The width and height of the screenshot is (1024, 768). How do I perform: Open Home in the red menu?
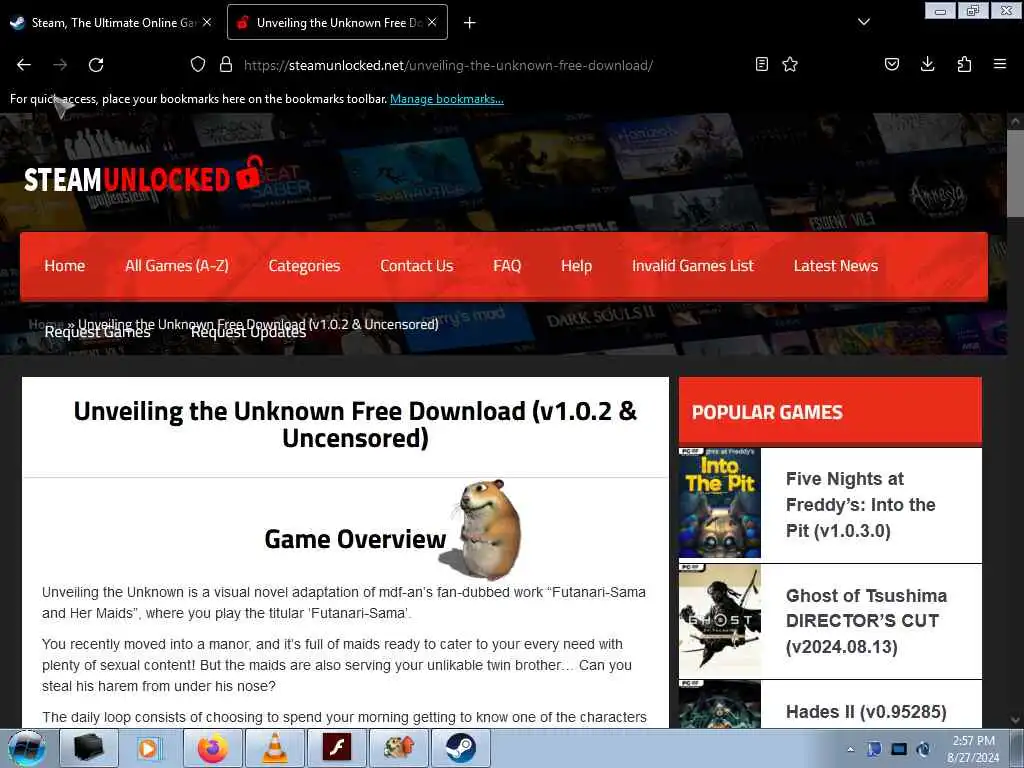tap(65, 266)
